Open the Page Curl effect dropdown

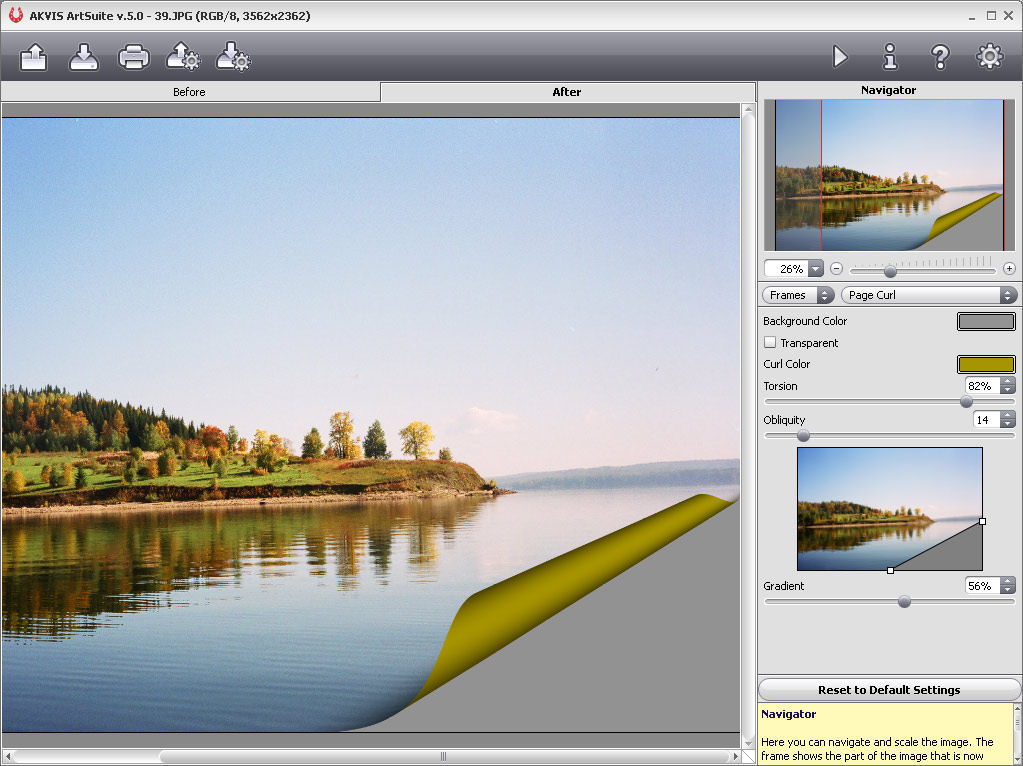(929, 295)
